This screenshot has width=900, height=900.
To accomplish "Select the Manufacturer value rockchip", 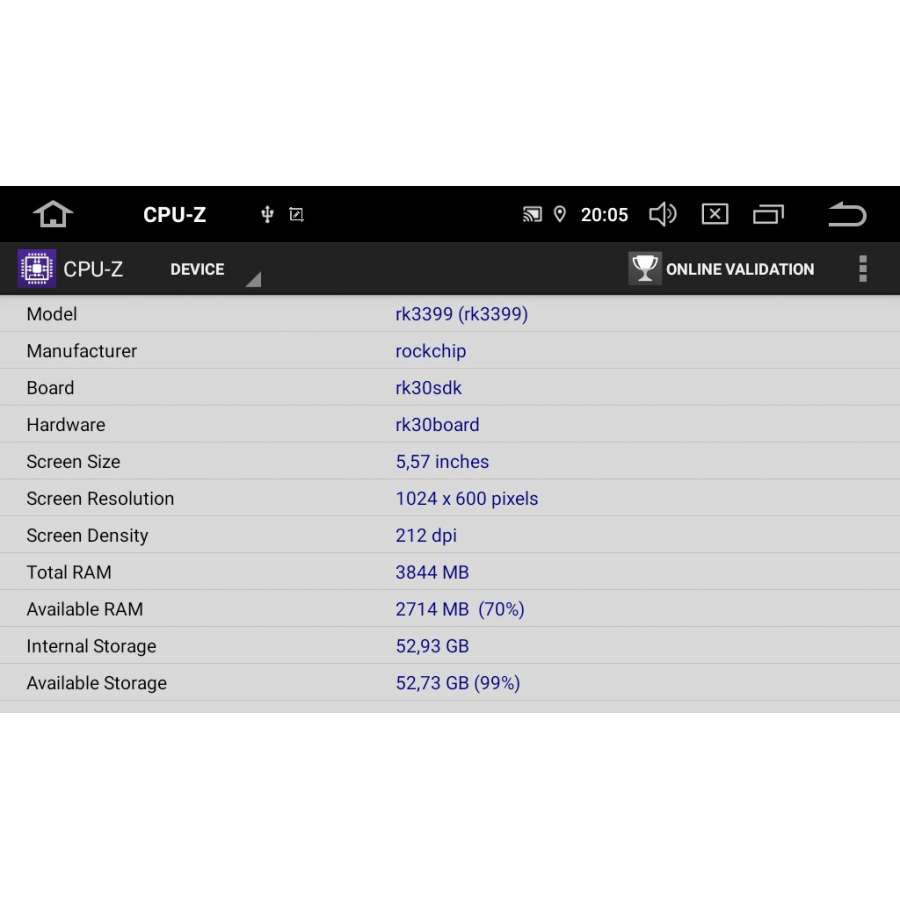I will (430, 351).
